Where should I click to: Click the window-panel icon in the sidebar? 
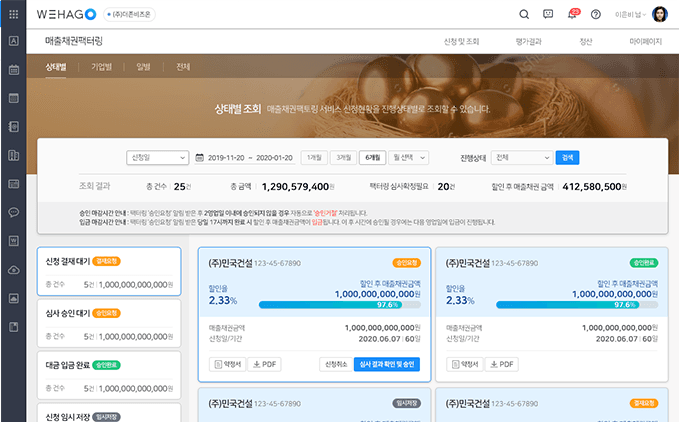13,98
